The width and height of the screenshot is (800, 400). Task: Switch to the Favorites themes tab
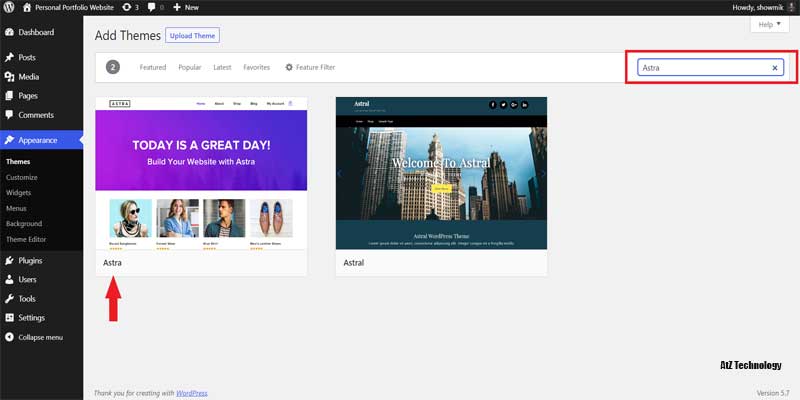(257, 67)
